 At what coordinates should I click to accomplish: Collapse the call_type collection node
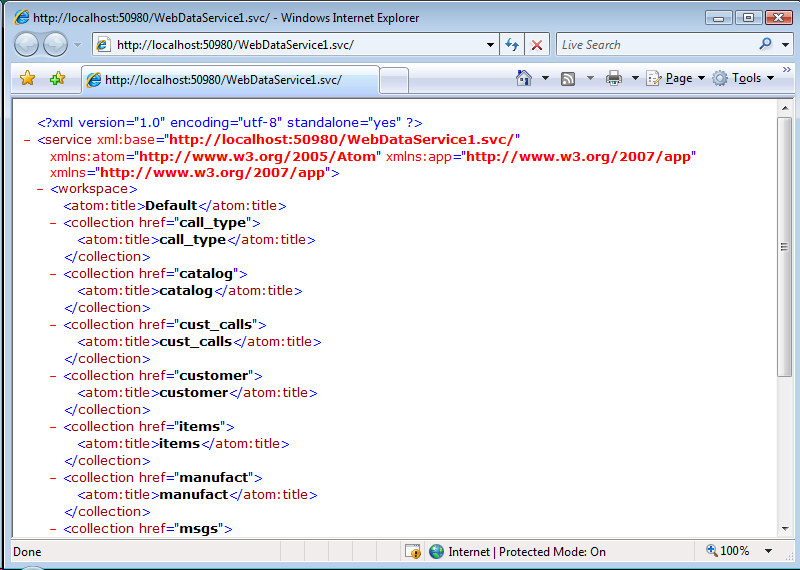pyautogui.click(x=54, y=223)
